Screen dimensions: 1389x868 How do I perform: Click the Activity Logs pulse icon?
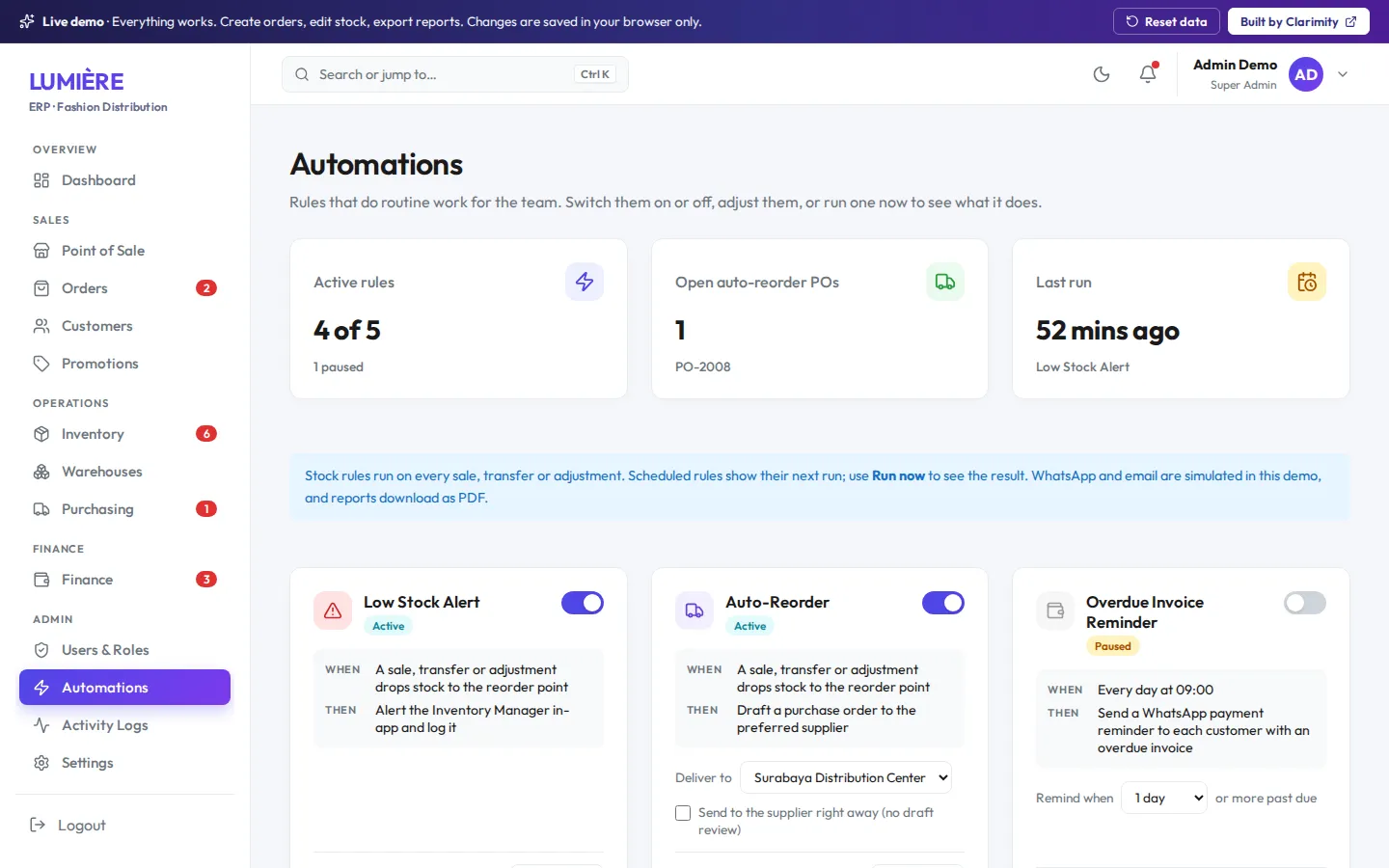tap(41, 725)
